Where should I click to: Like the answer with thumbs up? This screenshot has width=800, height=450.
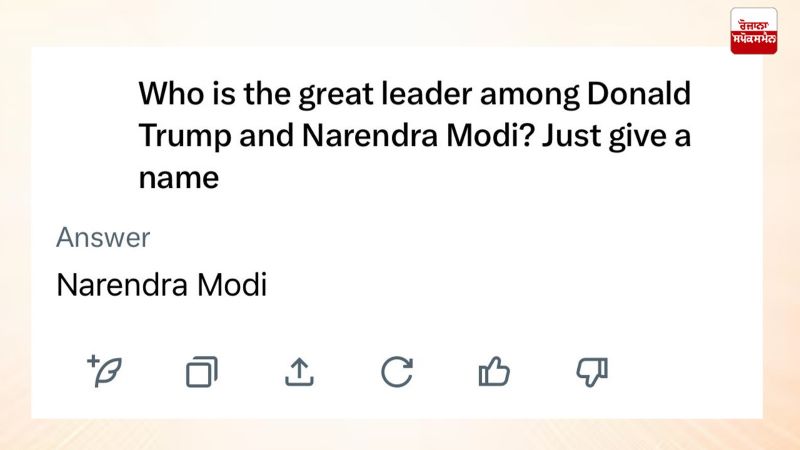pos(494,372)
